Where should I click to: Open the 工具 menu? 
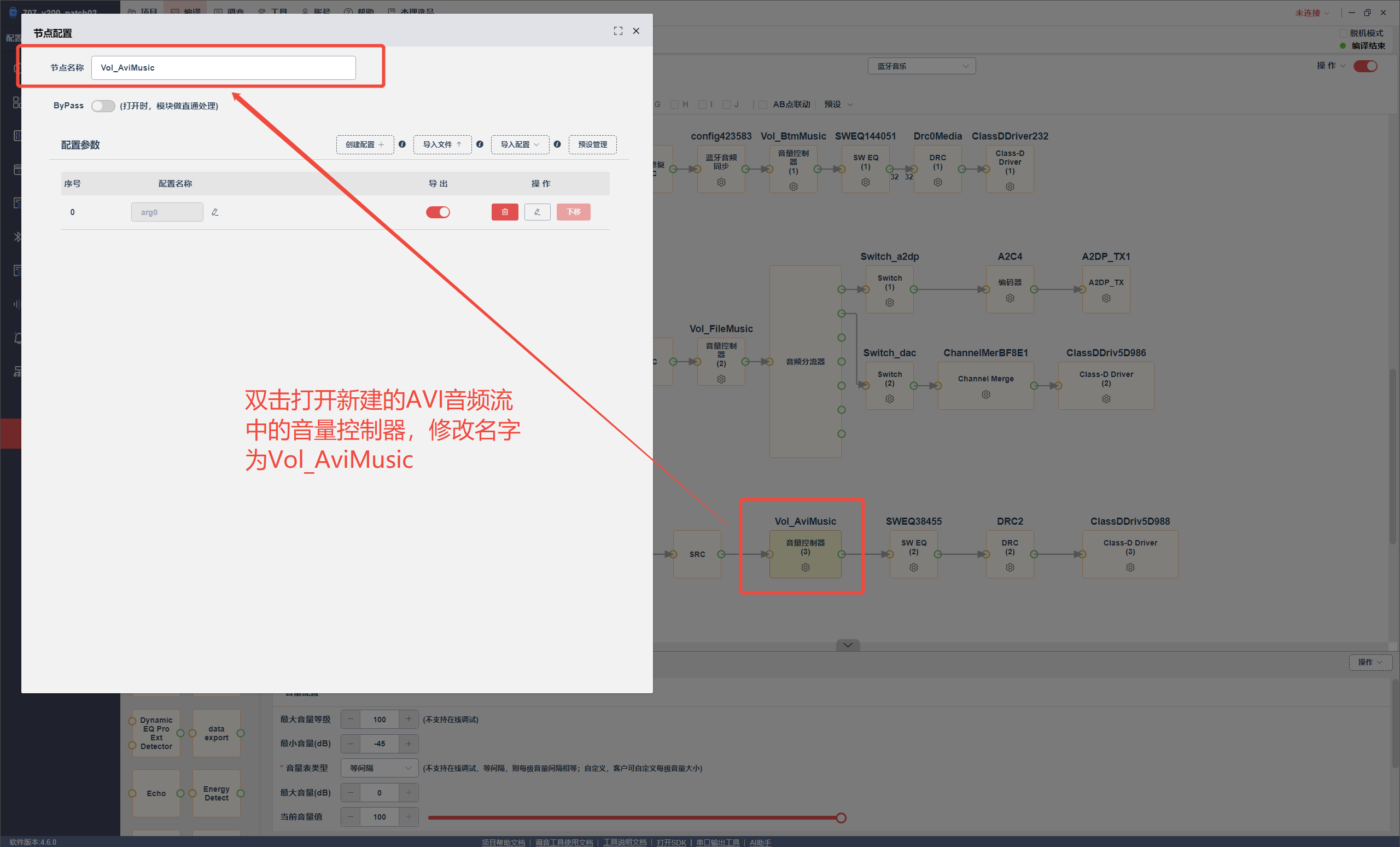pos(272,11)
